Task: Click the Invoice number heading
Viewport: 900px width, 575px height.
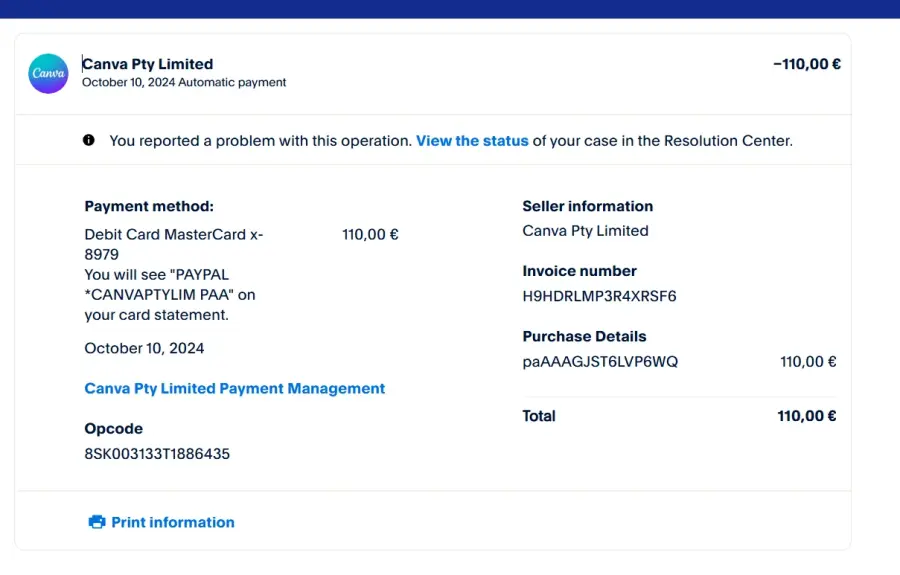Action: click(579, 271)
